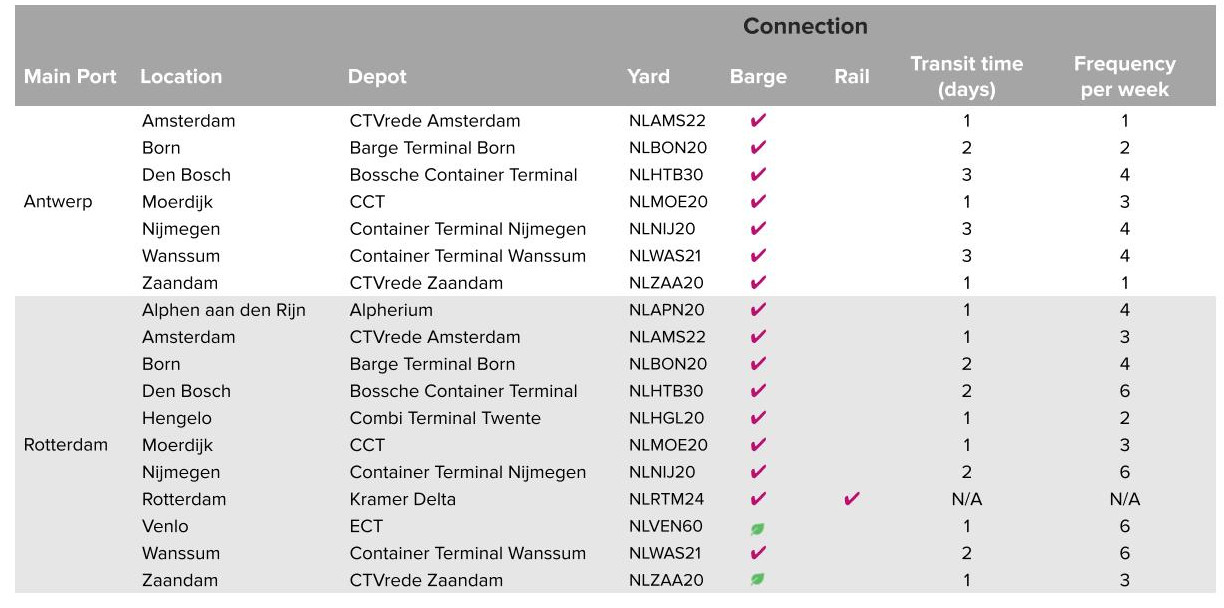Select the Rail column header

click(851, 77)
